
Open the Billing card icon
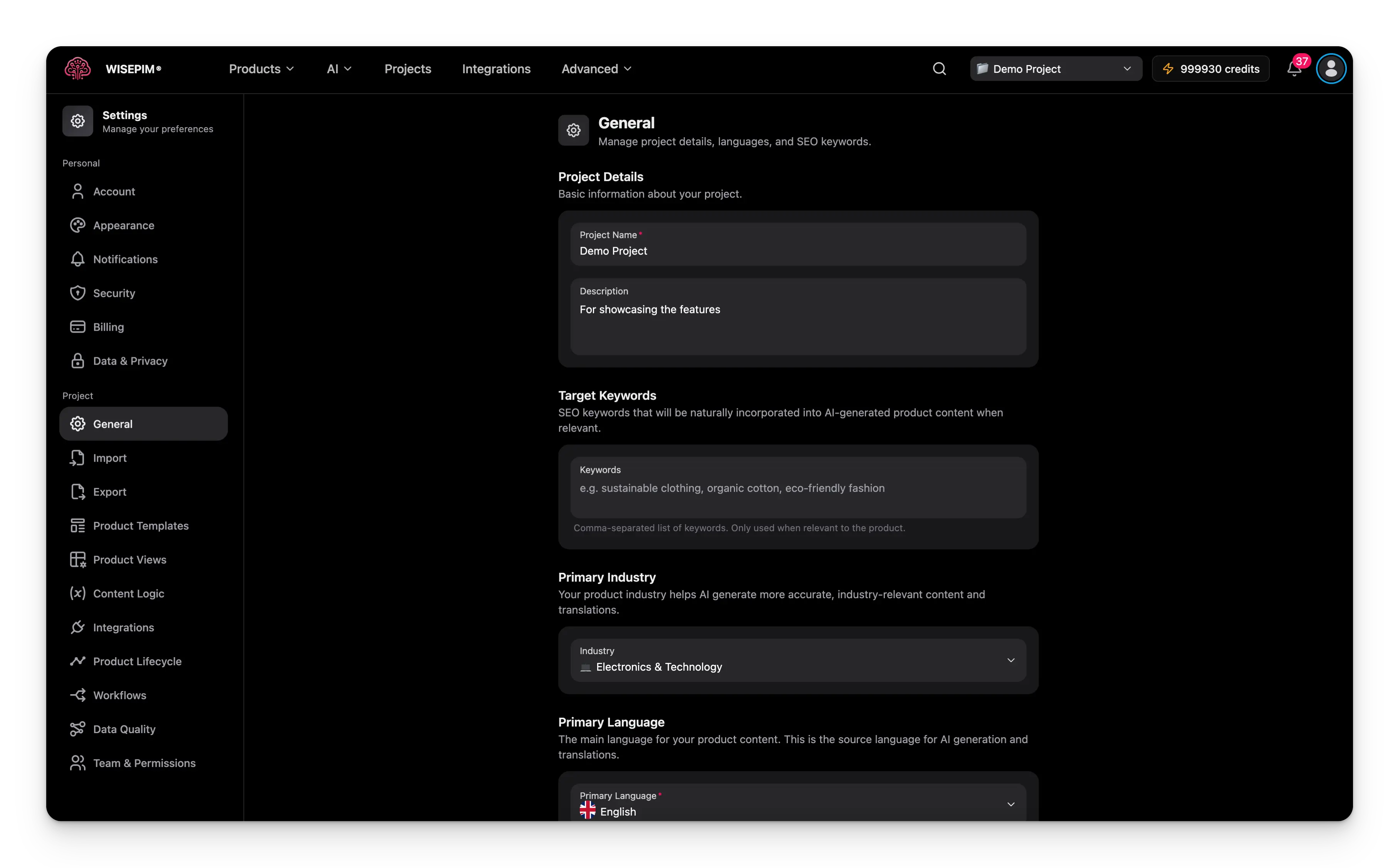pyautogui.click(x=78, y=326)
